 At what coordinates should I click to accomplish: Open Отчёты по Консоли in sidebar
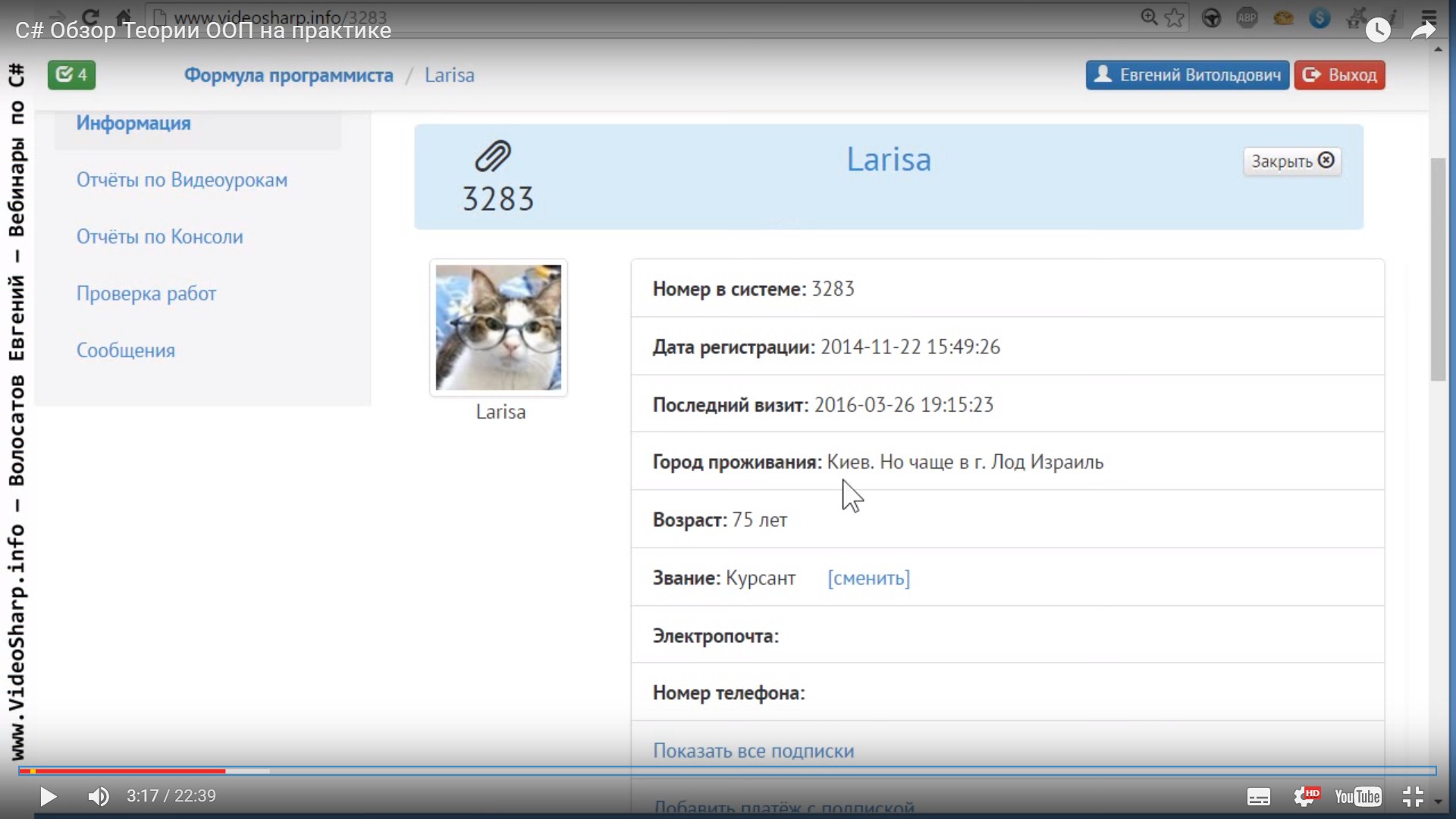160,237
